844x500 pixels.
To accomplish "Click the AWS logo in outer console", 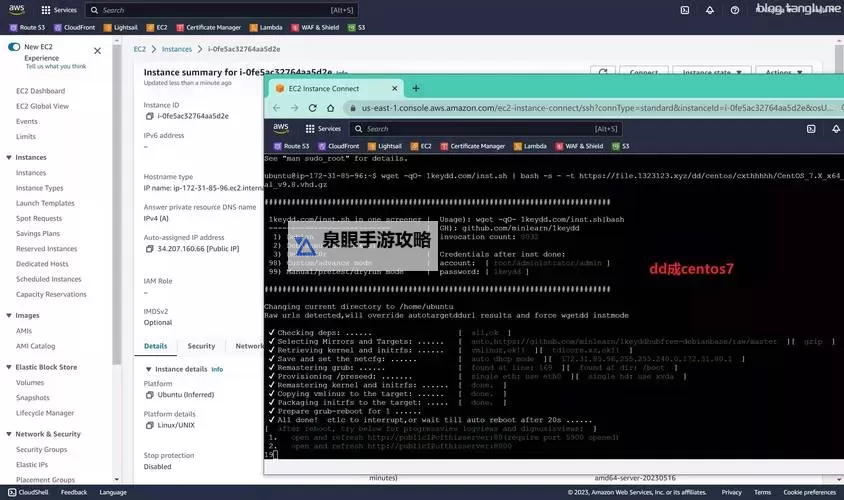I will [x=17, y=10].
